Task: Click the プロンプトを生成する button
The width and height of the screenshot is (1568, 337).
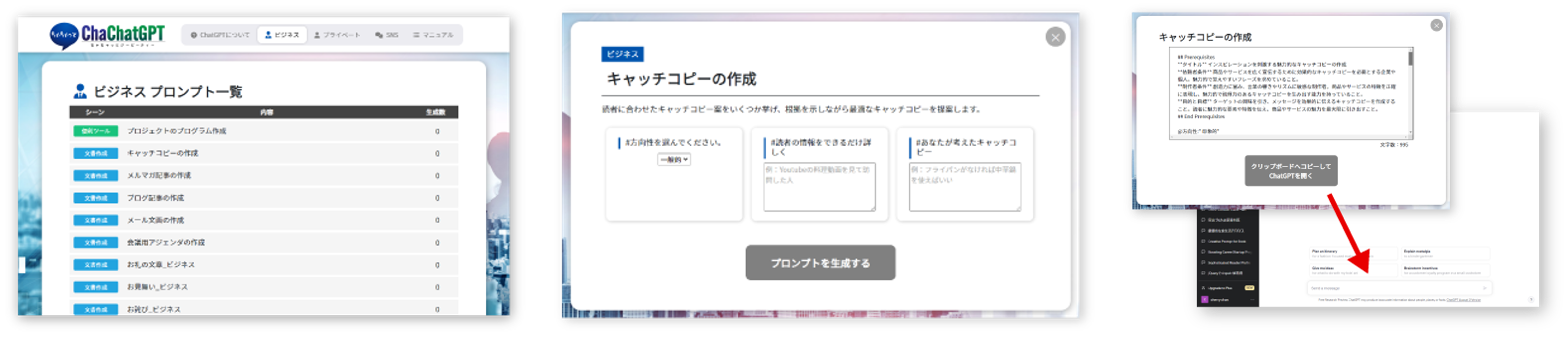Action: pos(820,263)
